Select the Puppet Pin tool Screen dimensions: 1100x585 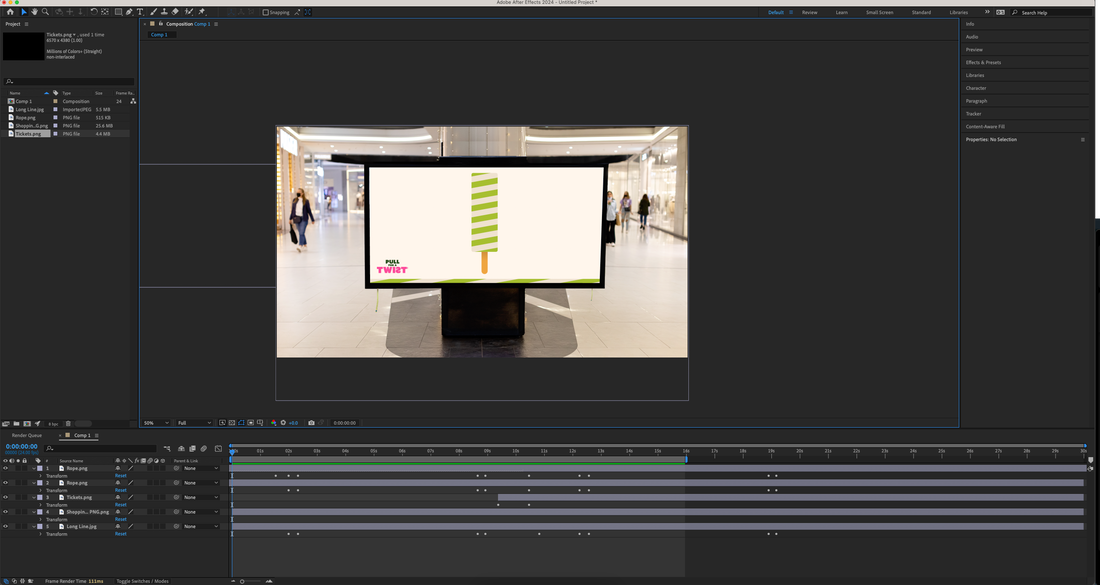tap(201, 12)
